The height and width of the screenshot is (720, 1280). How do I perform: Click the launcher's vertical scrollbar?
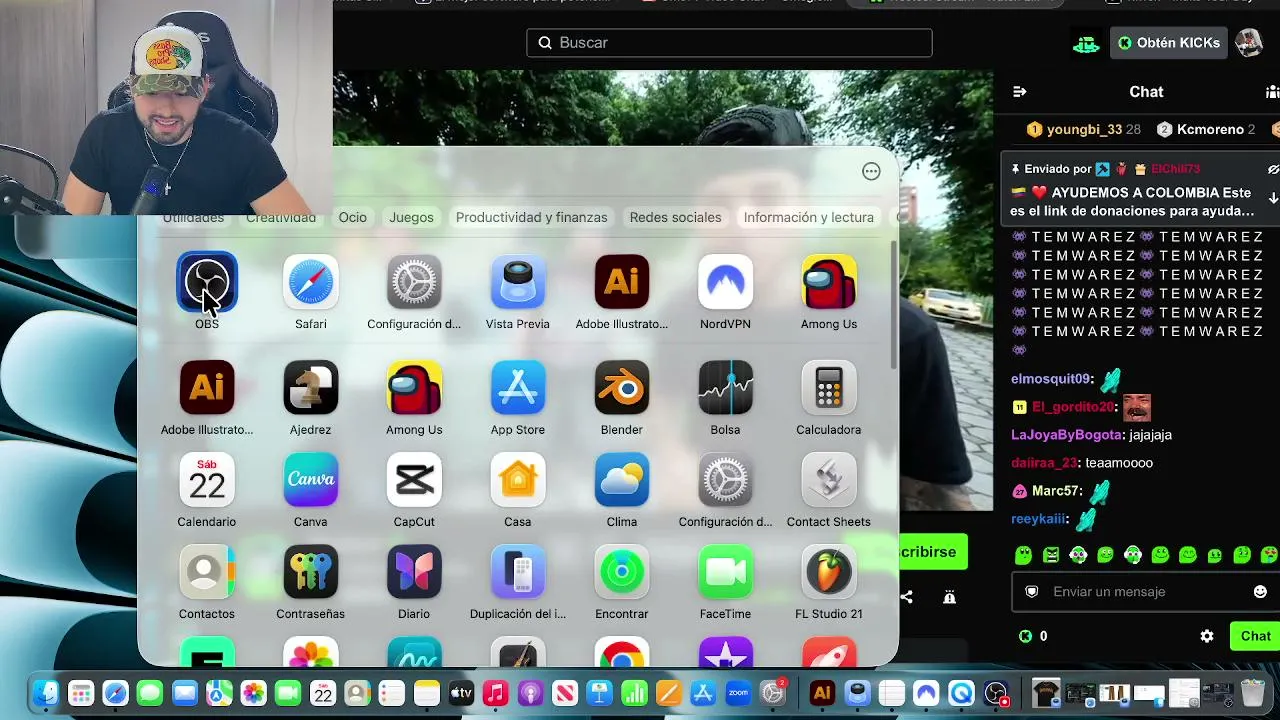pyautogui.click(x=894, y=305)
